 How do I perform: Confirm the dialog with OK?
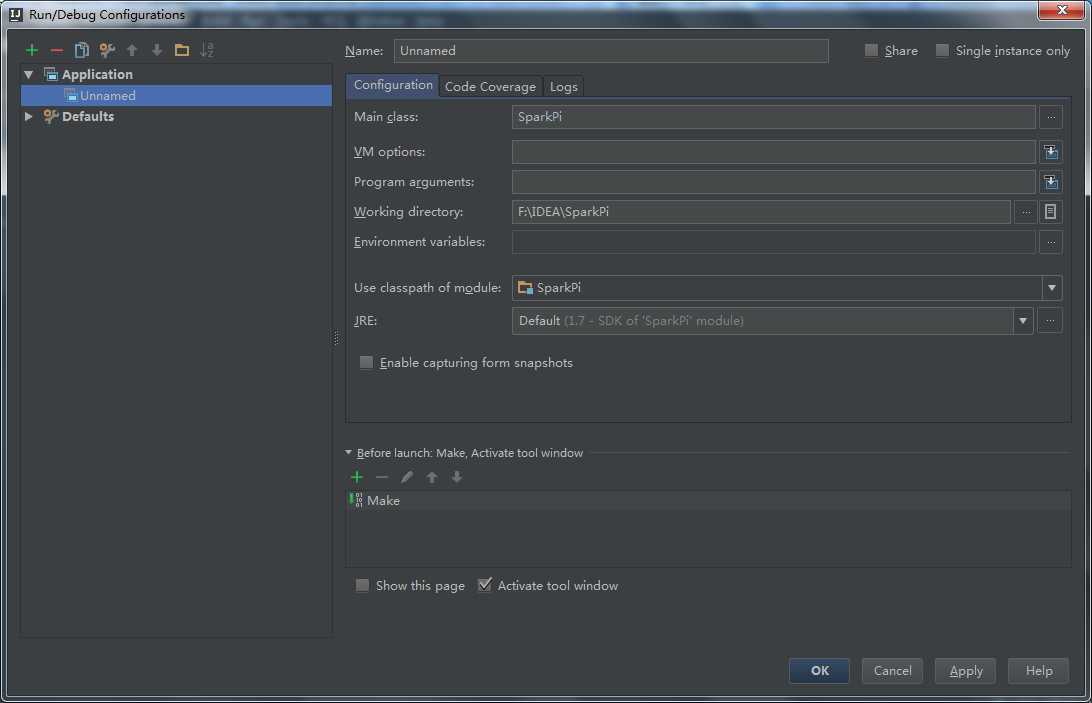(x=819, y=670)
